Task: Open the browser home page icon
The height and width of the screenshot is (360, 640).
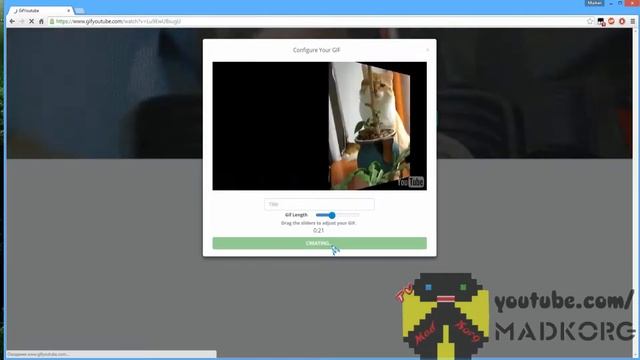Action: [41, 21]
